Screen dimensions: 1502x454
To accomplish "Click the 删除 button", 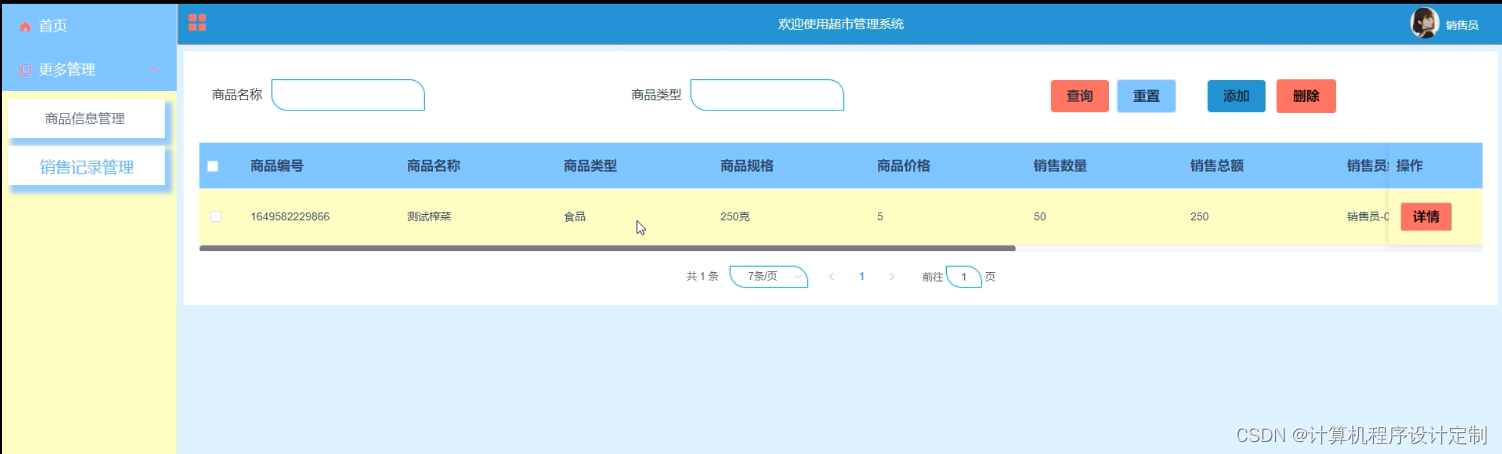I will tap(1306, 96).
